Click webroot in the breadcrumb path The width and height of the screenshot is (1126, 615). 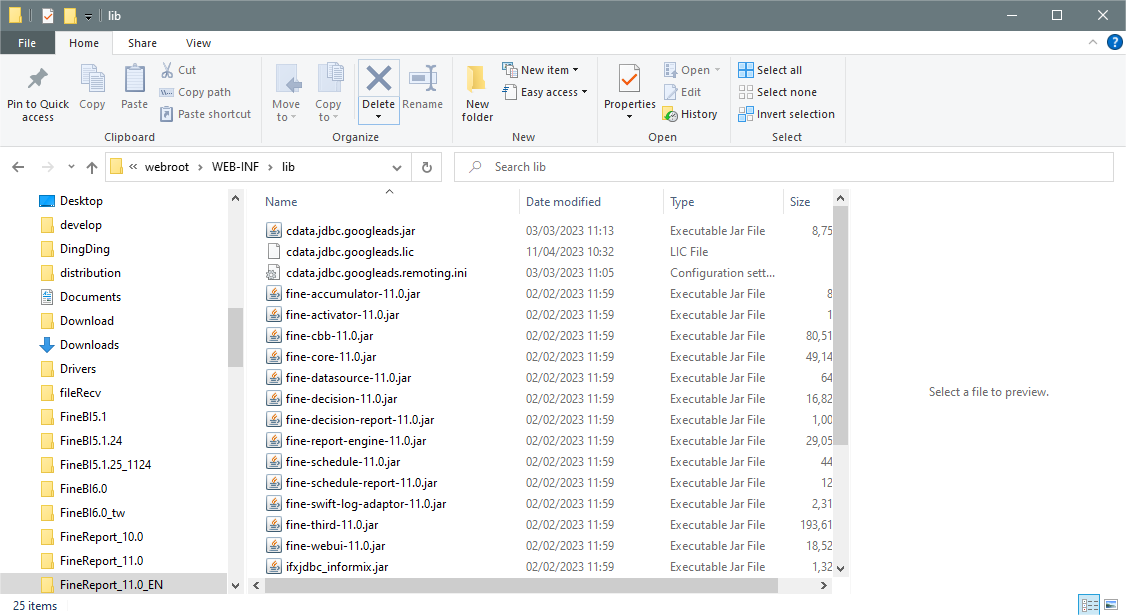pos(167,167)
